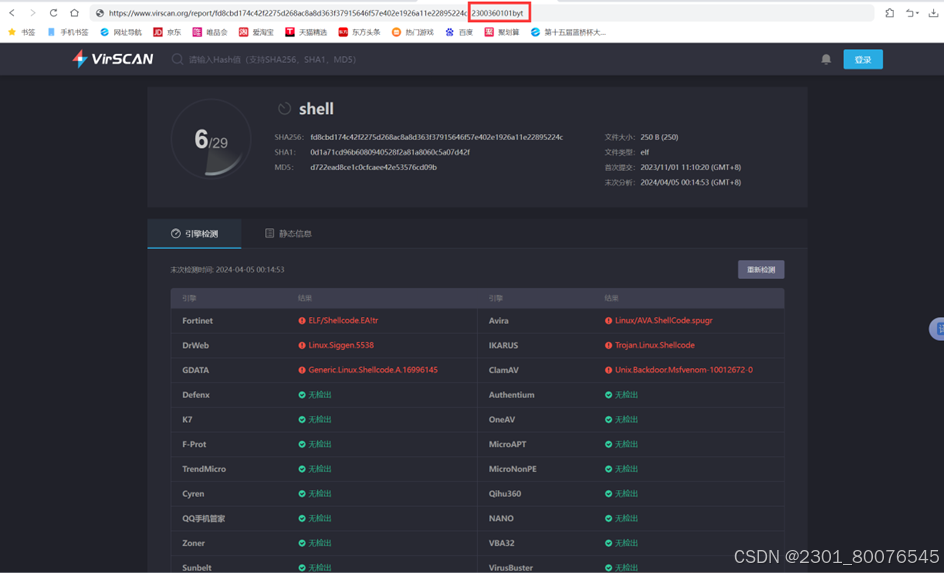Open the 天猫精选 bookmark
Viewport: 944px width, 573px height.
pyautogui.click(x=306, y=32)
